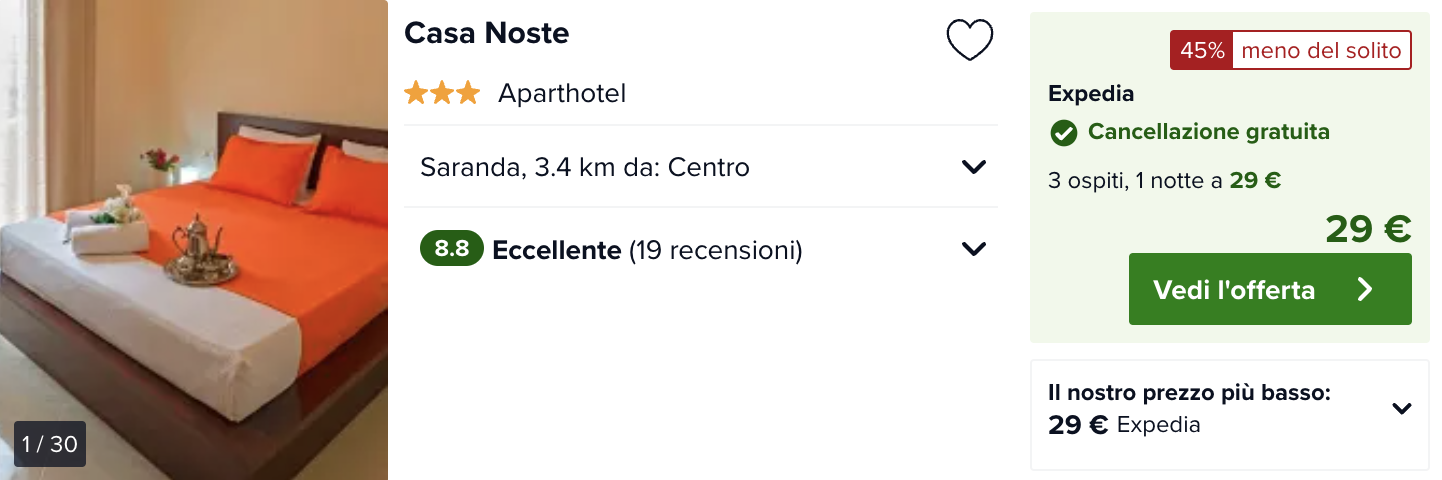Click the 45% discount badge
The height and width of the screenshot is (480, 1442).
point(1202,50)
